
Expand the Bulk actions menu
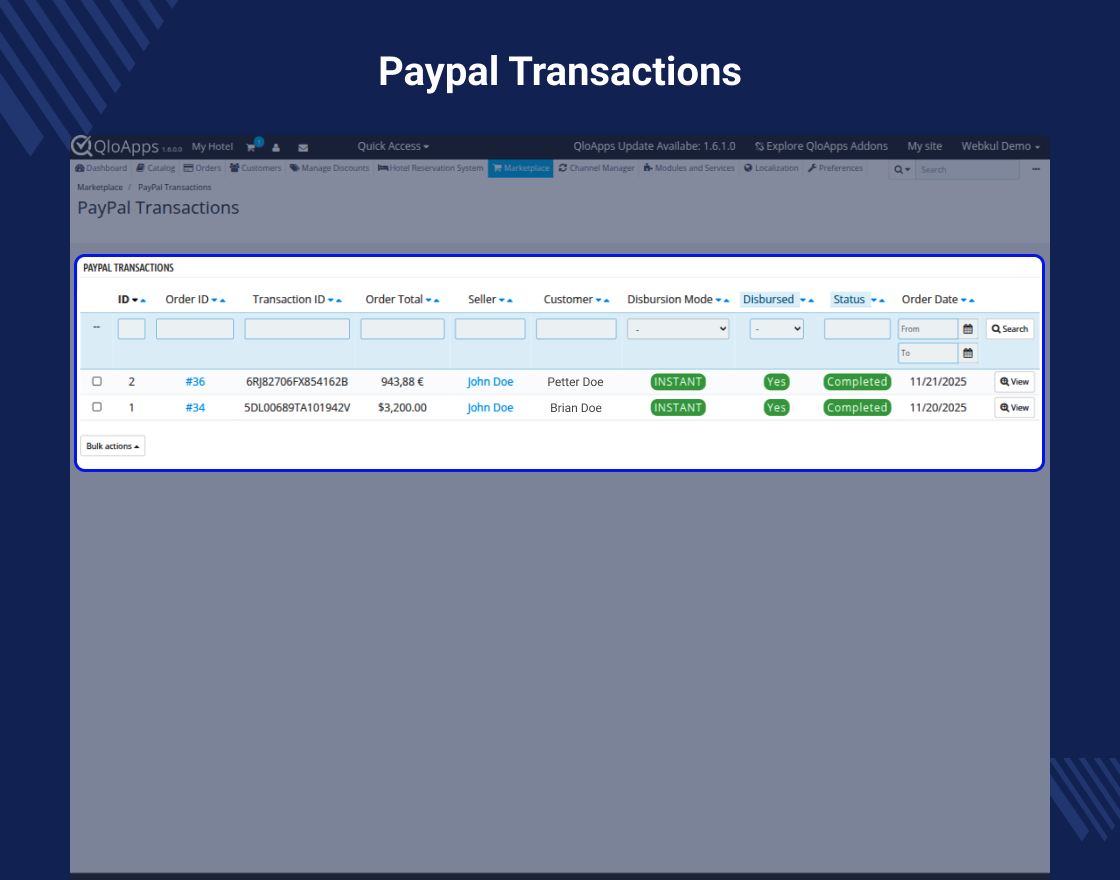pos(113,446)
